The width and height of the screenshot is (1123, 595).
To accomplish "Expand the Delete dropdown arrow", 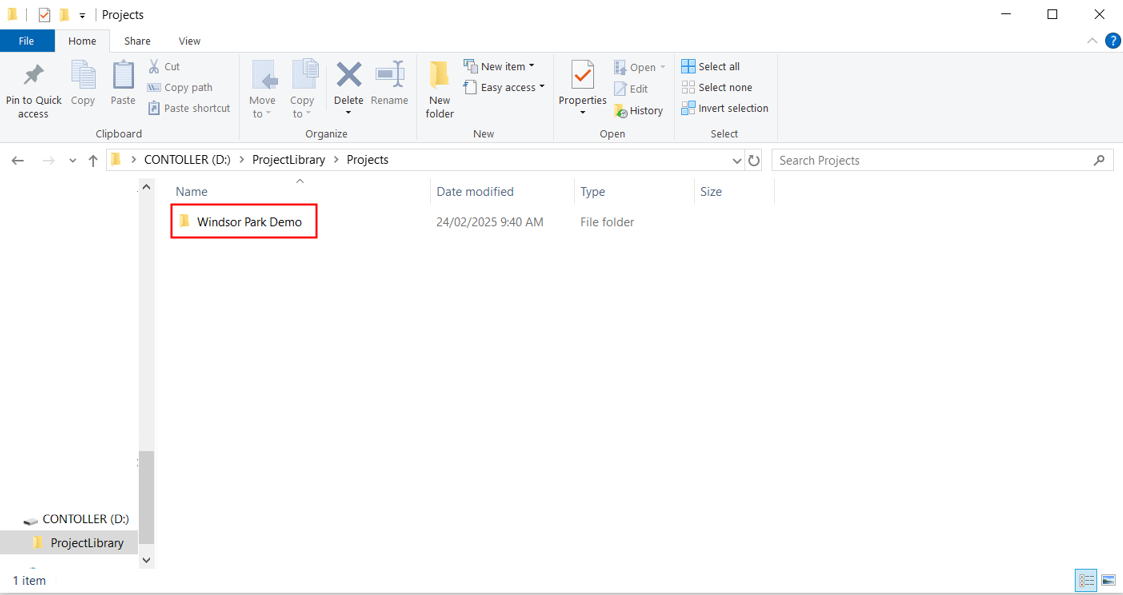I will tap(349, 113).
